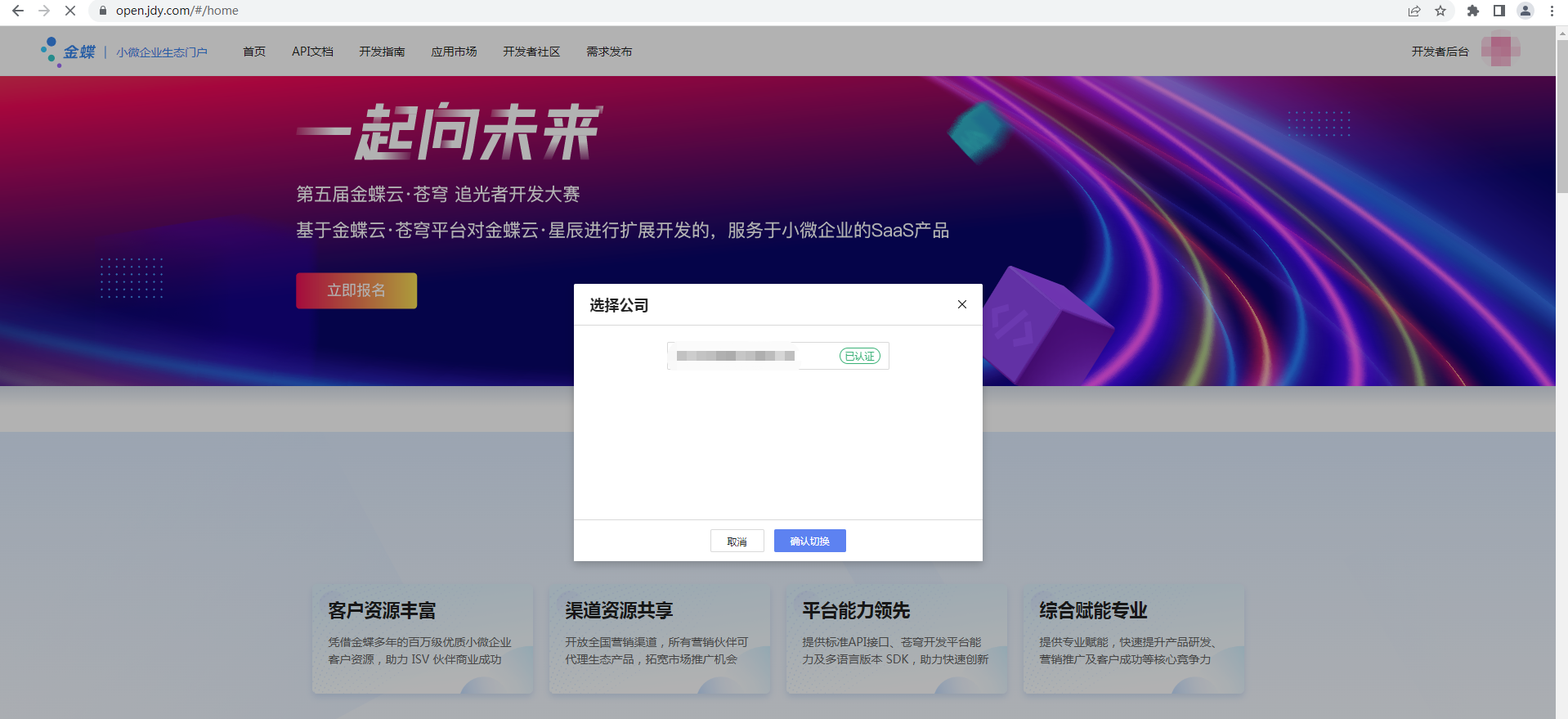Open the 开发者社区 nav item
The width and height of the screenshot is (1568, 719).
531,52
